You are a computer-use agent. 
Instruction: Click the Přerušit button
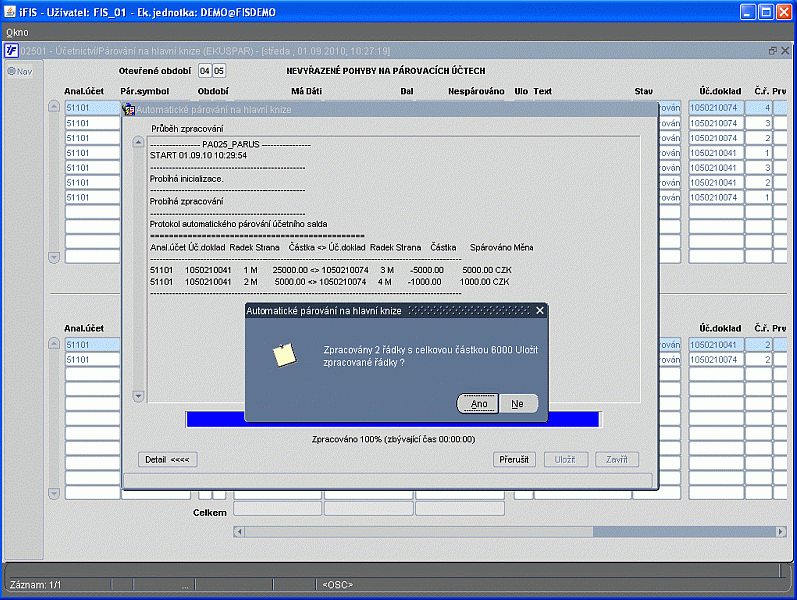pos(514,460)
